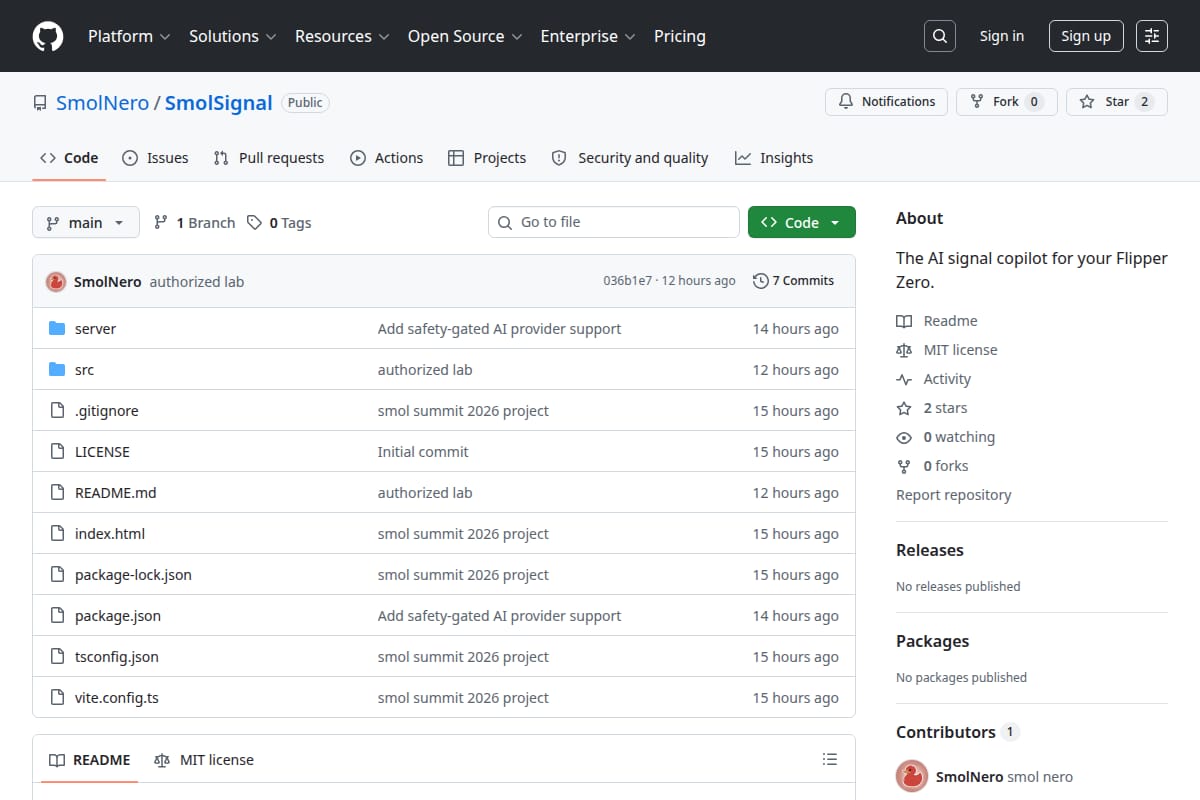Screen dimensions: 1200x800
Task: Go to the Projects tab
Action: click(x=487, y=158)
